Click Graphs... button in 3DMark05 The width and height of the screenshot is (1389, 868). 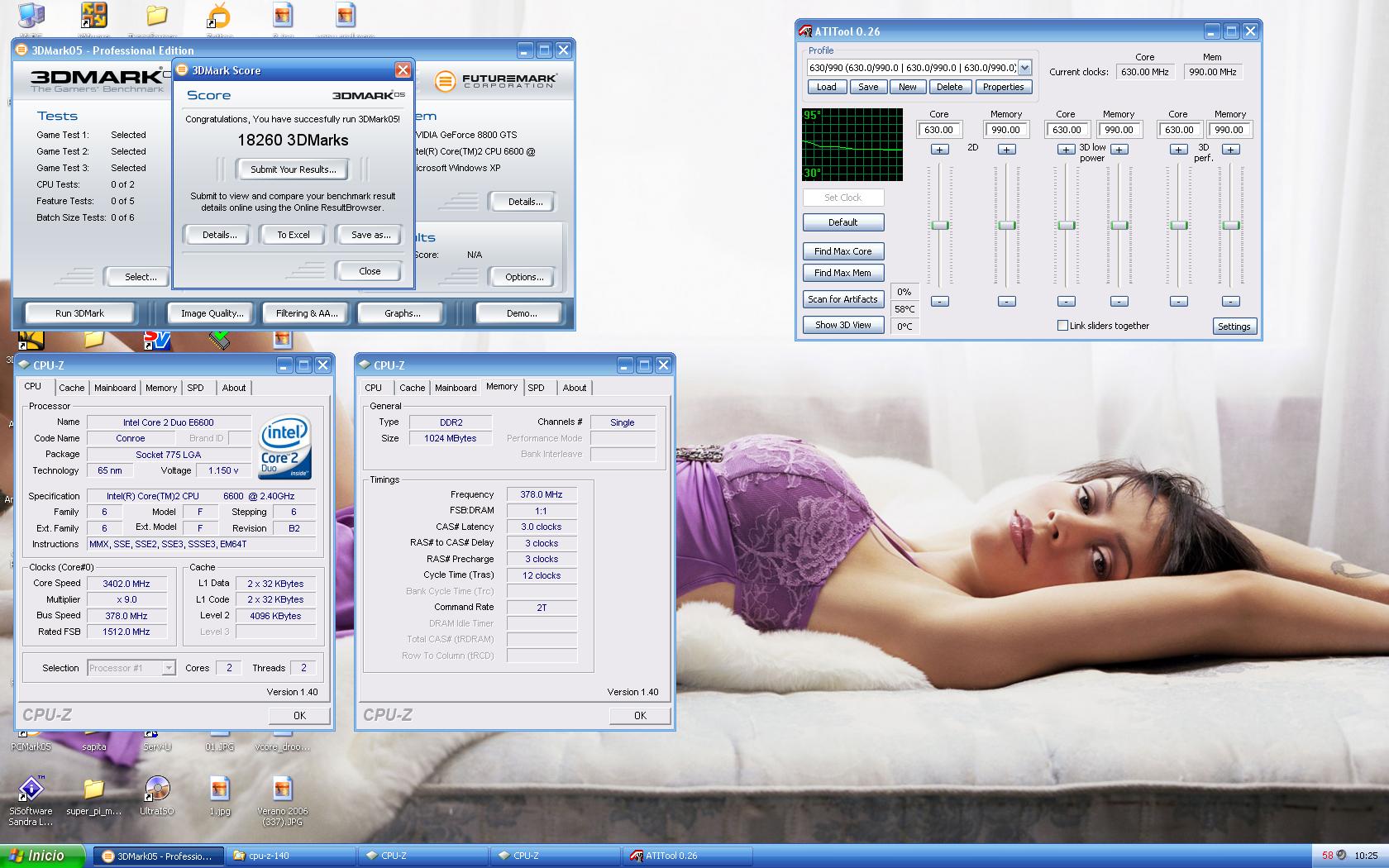tap(402, 313)
